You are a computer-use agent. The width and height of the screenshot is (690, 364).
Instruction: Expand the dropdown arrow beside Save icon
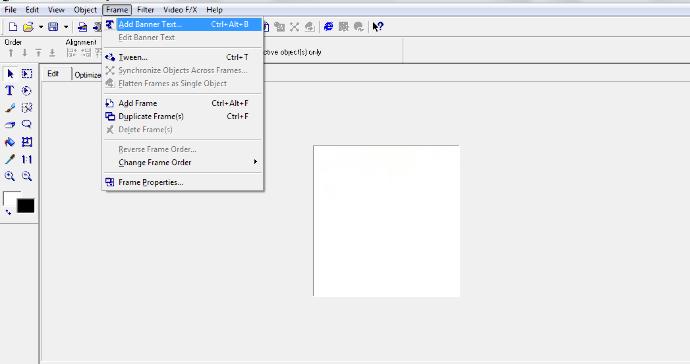(66, 27)
